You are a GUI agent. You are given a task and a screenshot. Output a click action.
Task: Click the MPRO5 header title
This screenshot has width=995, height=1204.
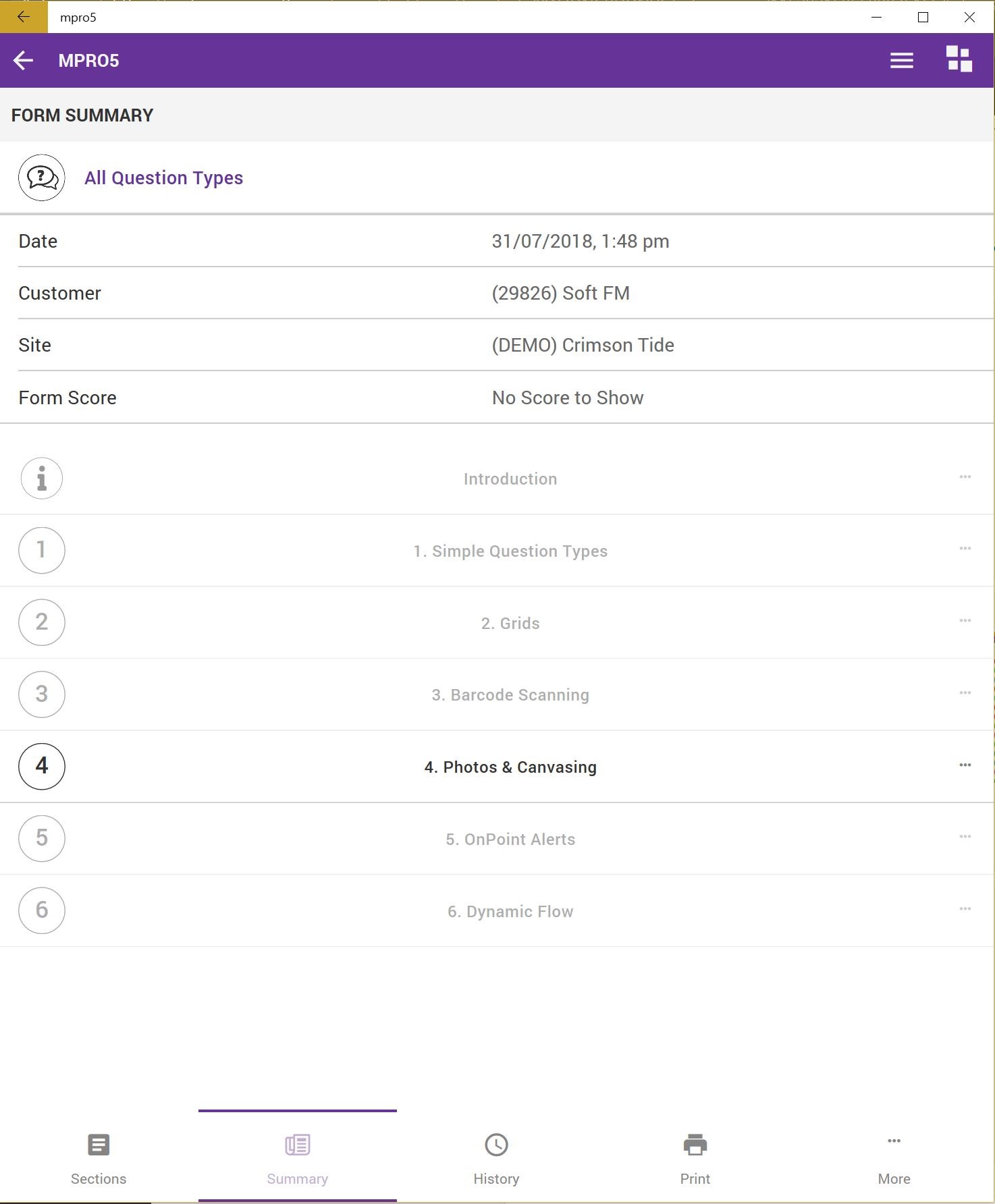tap(88, 61)
